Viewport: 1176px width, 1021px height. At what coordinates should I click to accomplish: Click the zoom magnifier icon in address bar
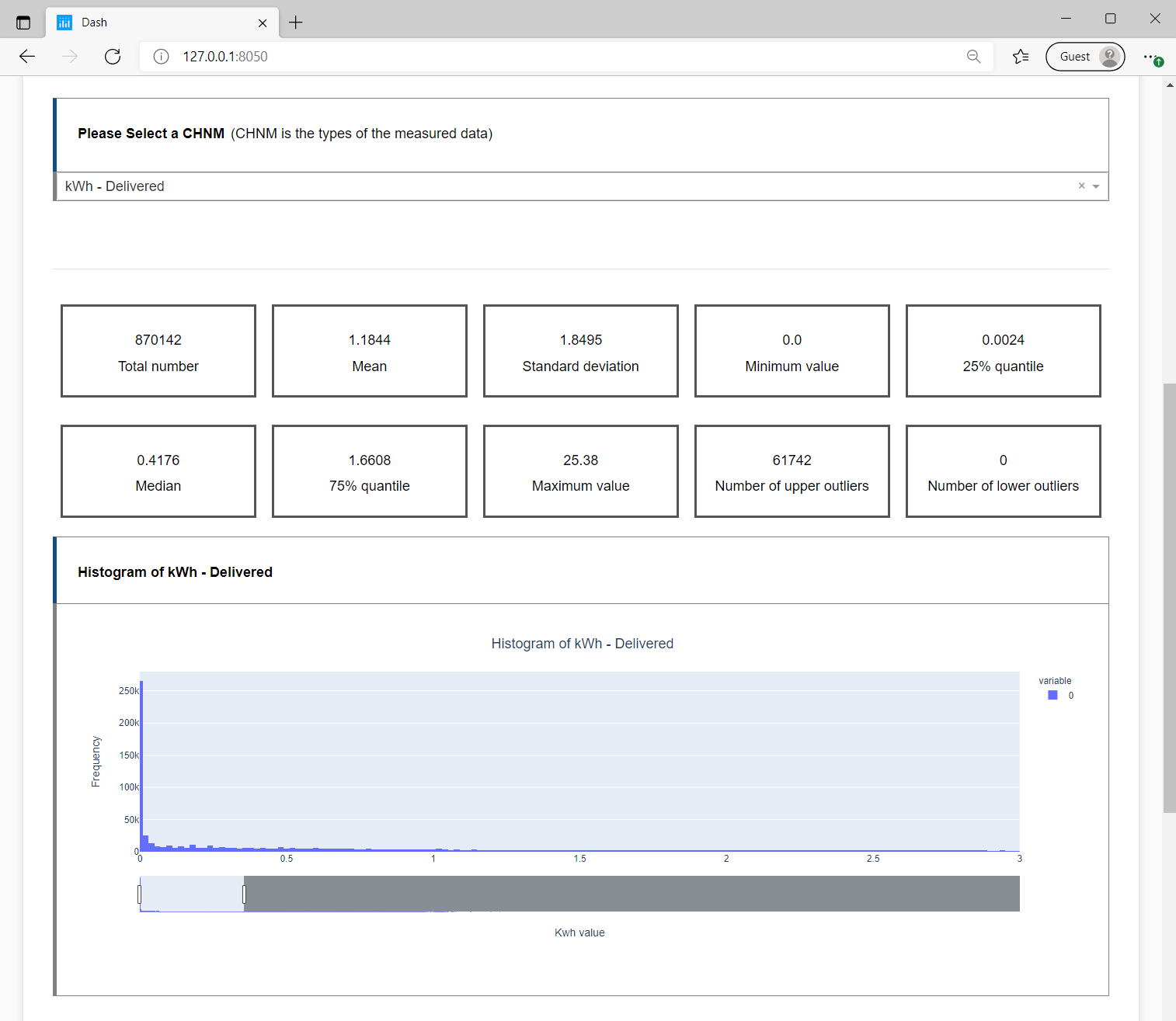click(973, 56)
